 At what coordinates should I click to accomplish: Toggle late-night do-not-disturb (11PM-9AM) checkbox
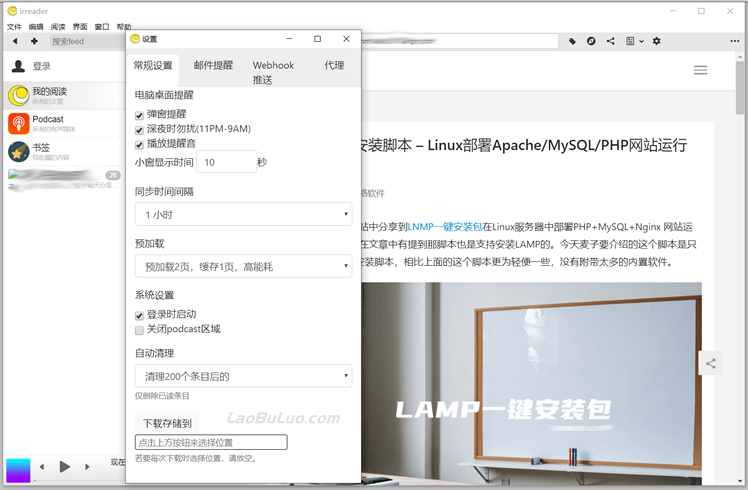pyautogui.click(x=139, y=130)
